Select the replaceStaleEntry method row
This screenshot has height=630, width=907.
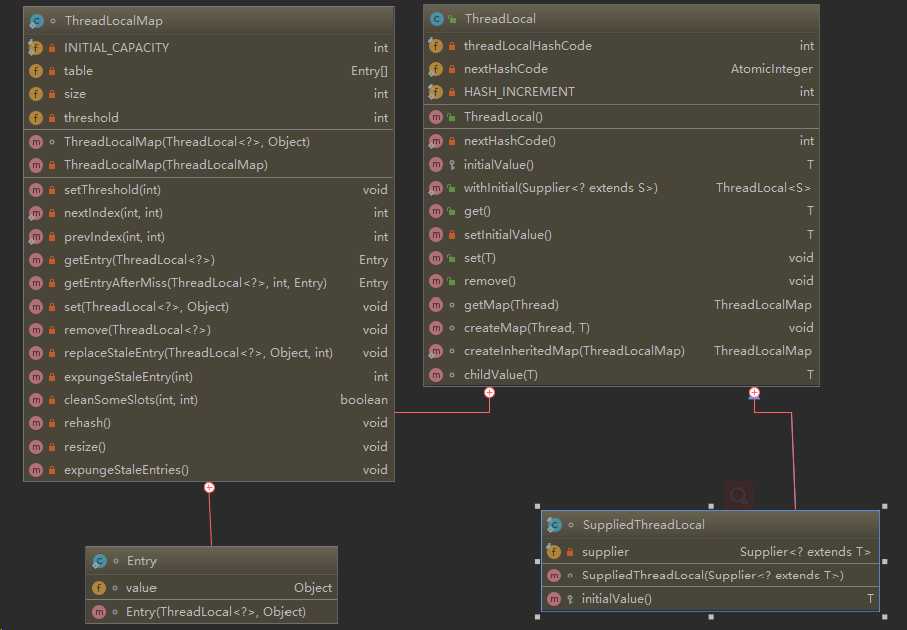click(209, 353)
